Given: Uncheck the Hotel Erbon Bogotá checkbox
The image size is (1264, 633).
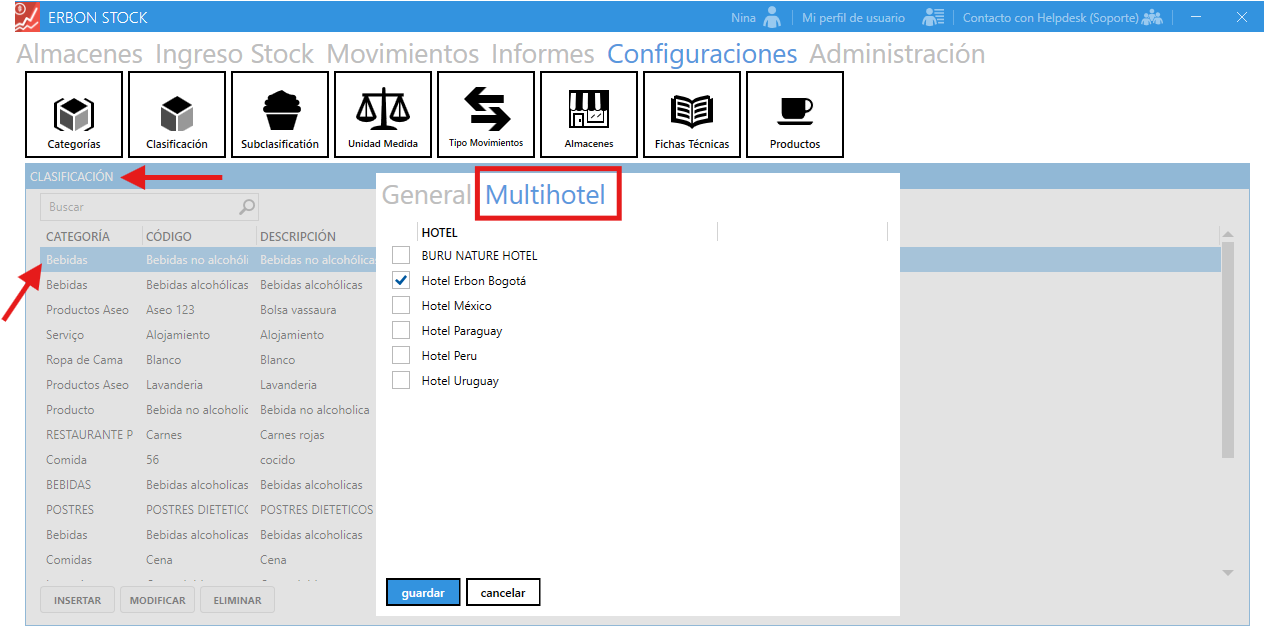Looking at the screenshot, I should coord(401,281).
